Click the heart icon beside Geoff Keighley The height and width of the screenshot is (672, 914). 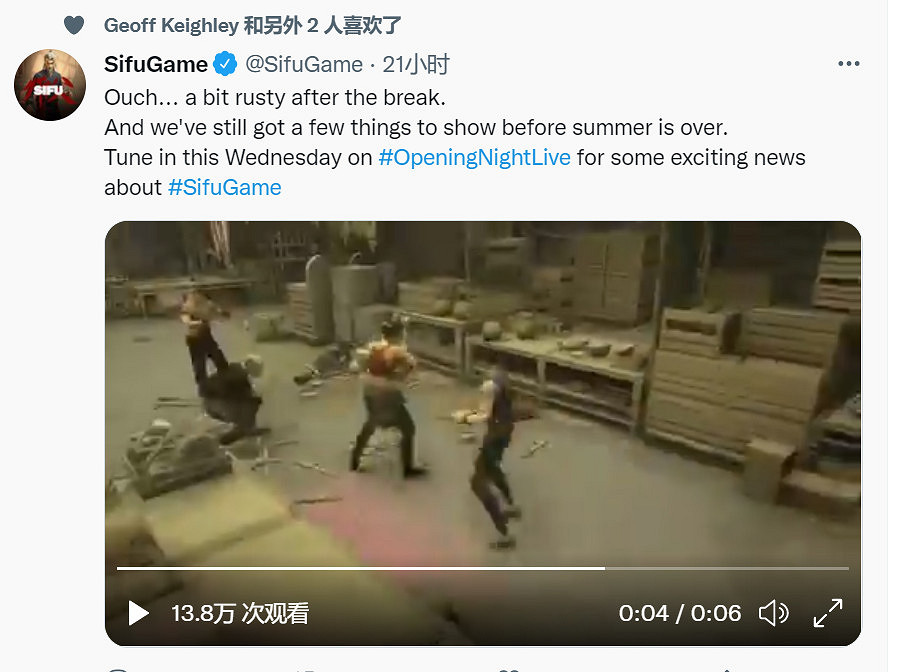coord(74,25)
